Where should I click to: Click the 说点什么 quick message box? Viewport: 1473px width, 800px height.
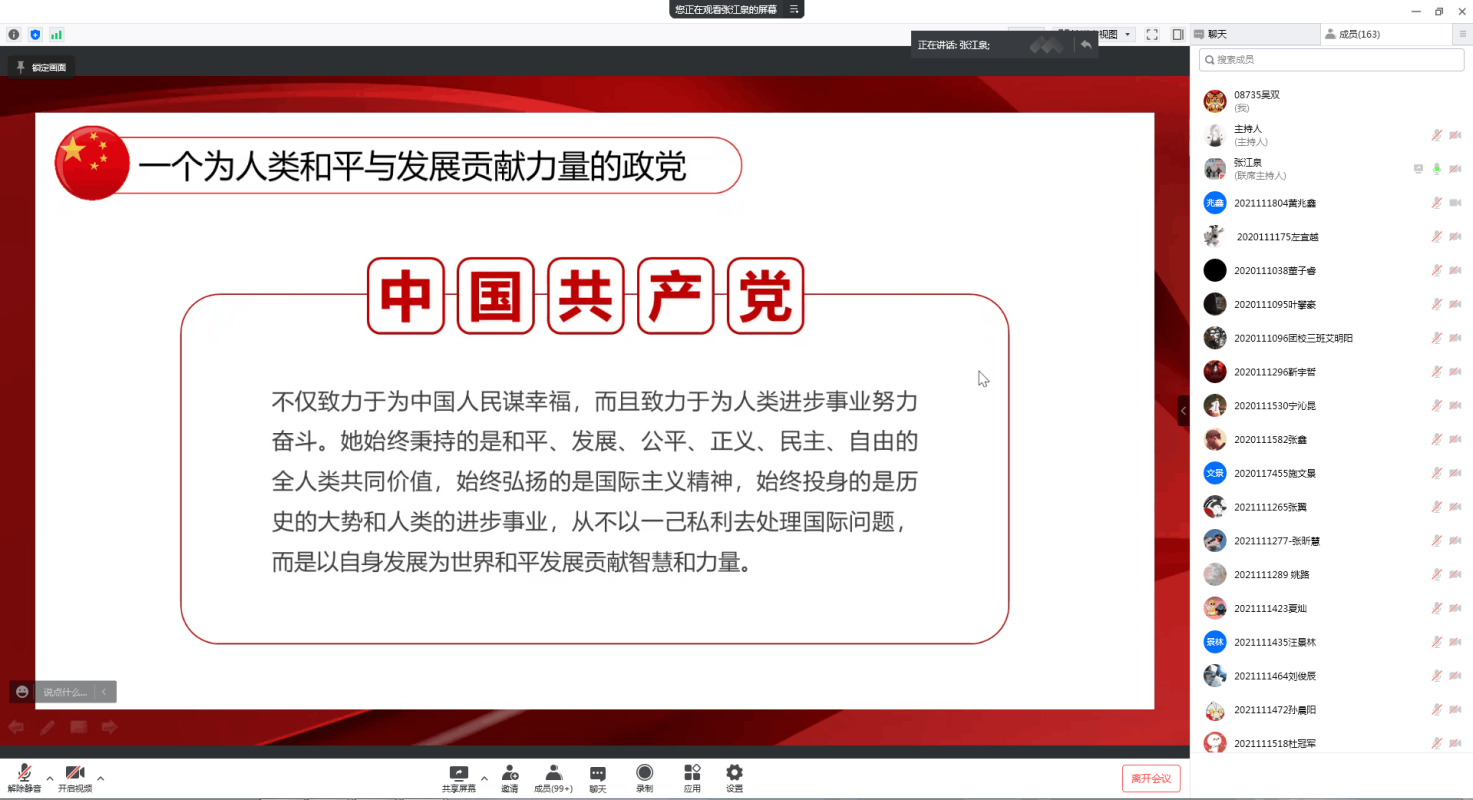pyautogui.click(x=65, y=692)
